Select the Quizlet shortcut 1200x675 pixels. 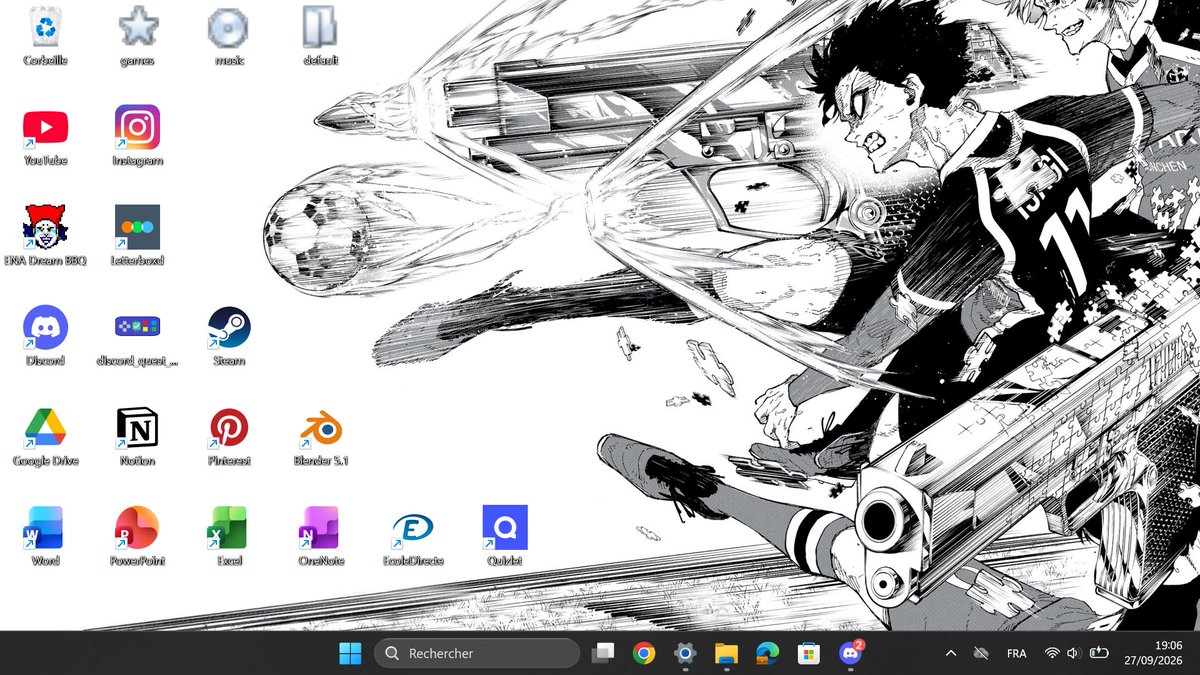505,536
